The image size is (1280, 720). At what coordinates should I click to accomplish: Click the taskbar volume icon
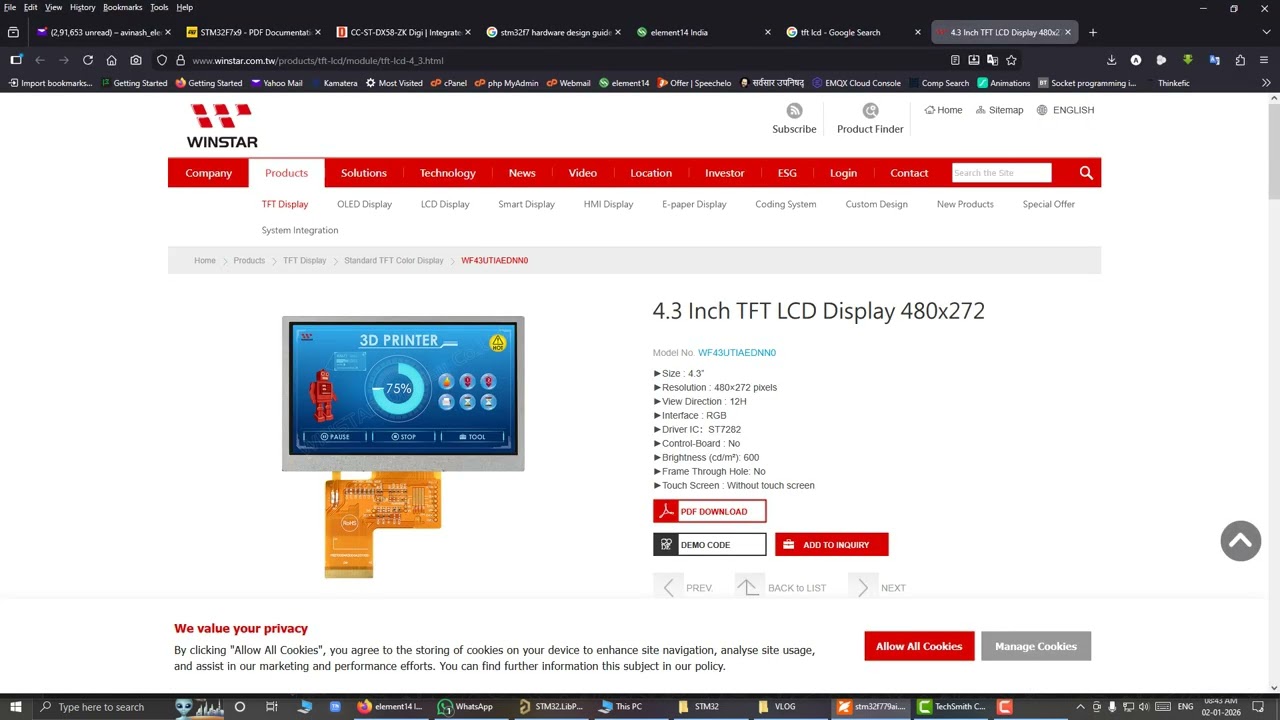(x=1146, y=707)
